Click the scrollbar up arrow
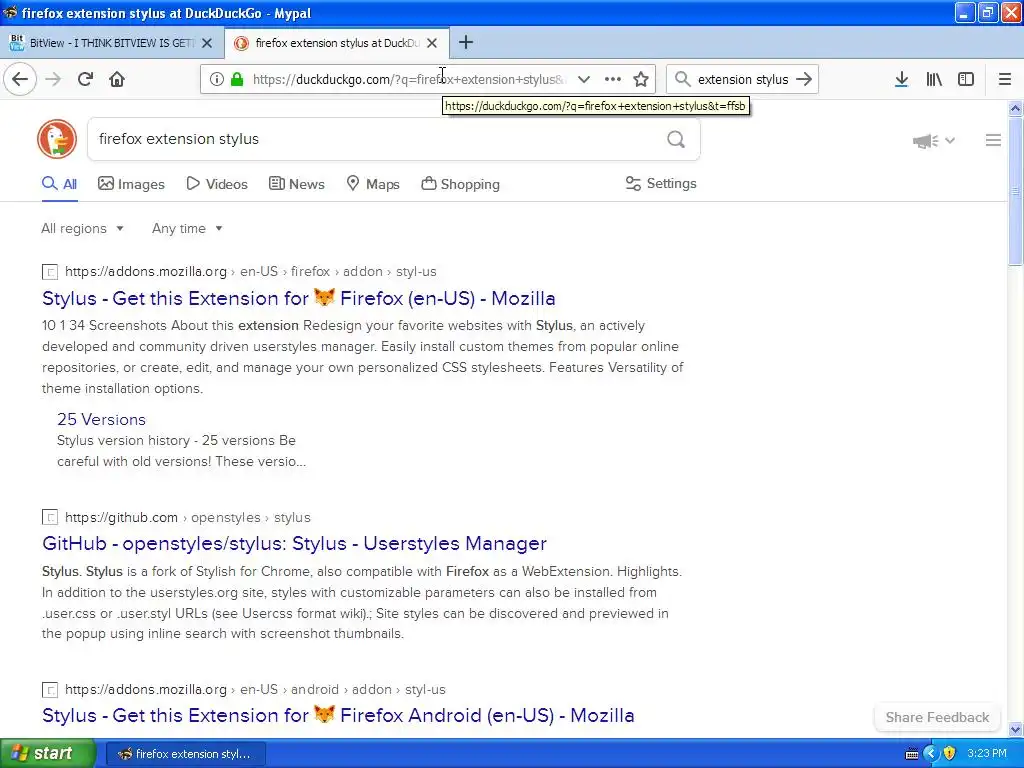Screen dimensions: 1024x768 tap(1016, 109)
